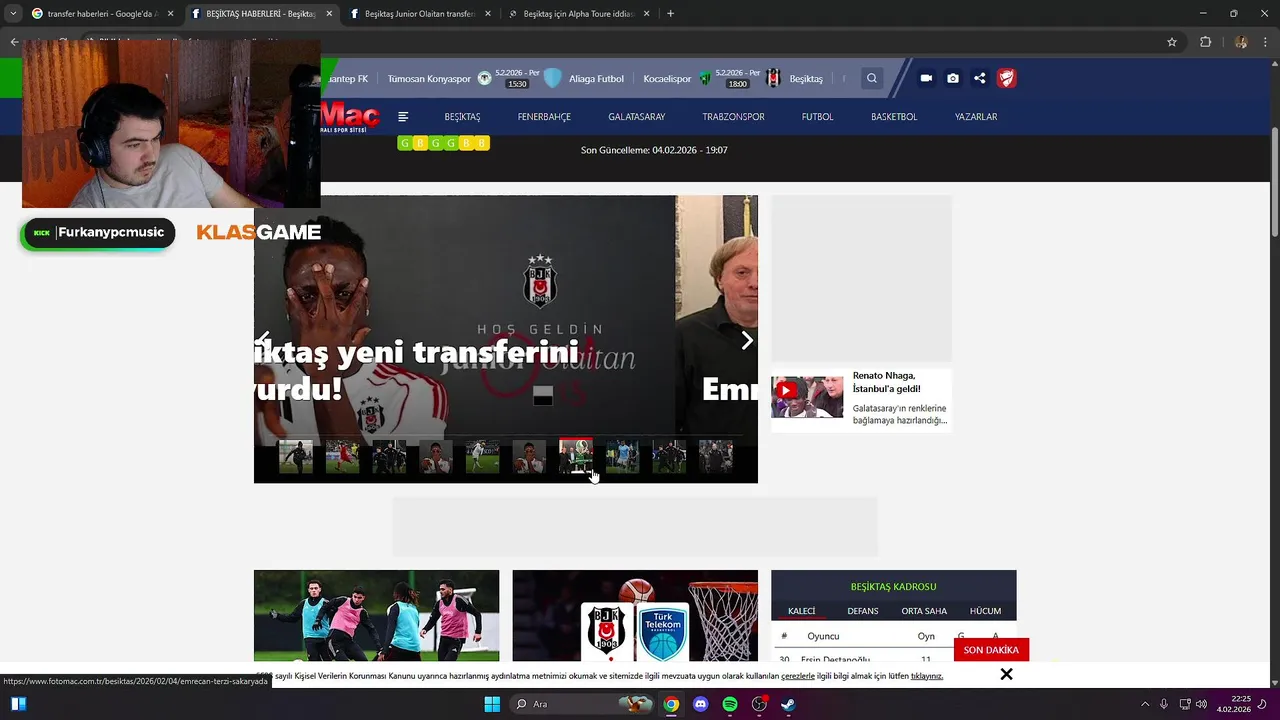Open the Windows widgets icon on the taskbar
Image resolution: width=1280 pixels, height=720 pixels.
pos(18,704)
